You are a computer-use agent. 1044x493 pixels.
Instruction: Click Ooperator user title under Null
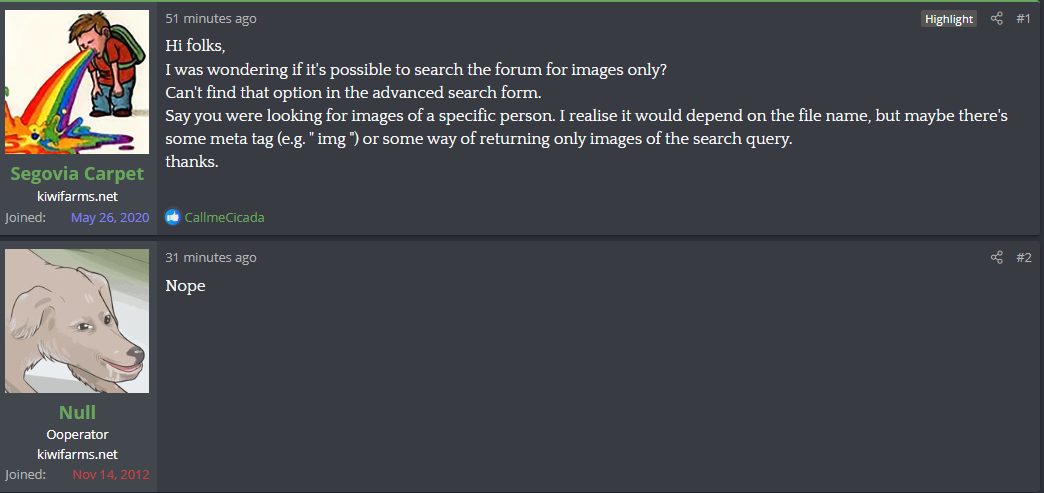[x=77, y=435]
